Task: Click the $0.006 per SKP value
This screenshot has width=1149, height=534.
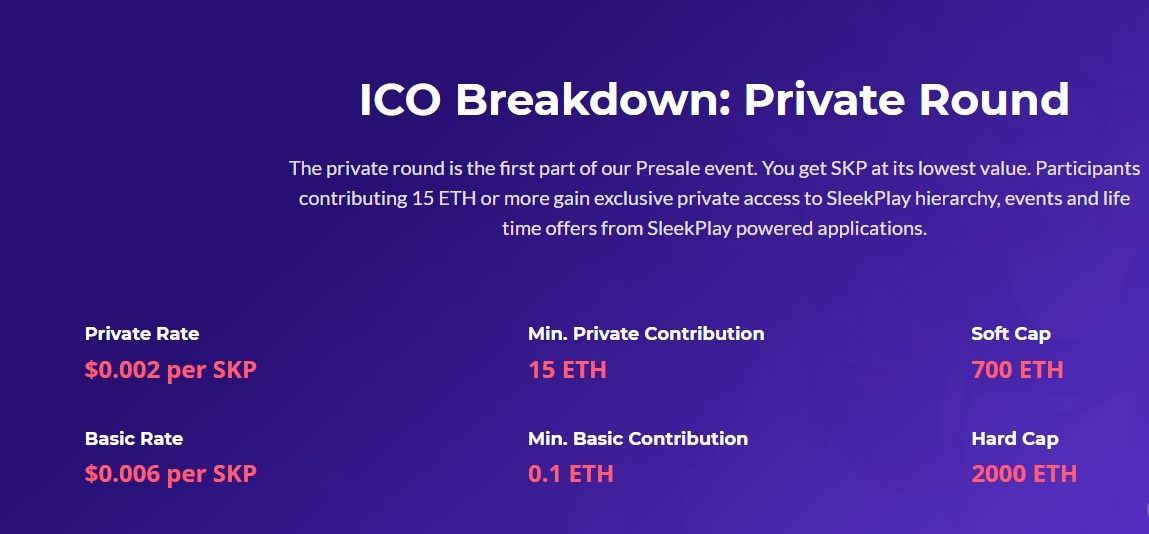Action: coord(171,474)
